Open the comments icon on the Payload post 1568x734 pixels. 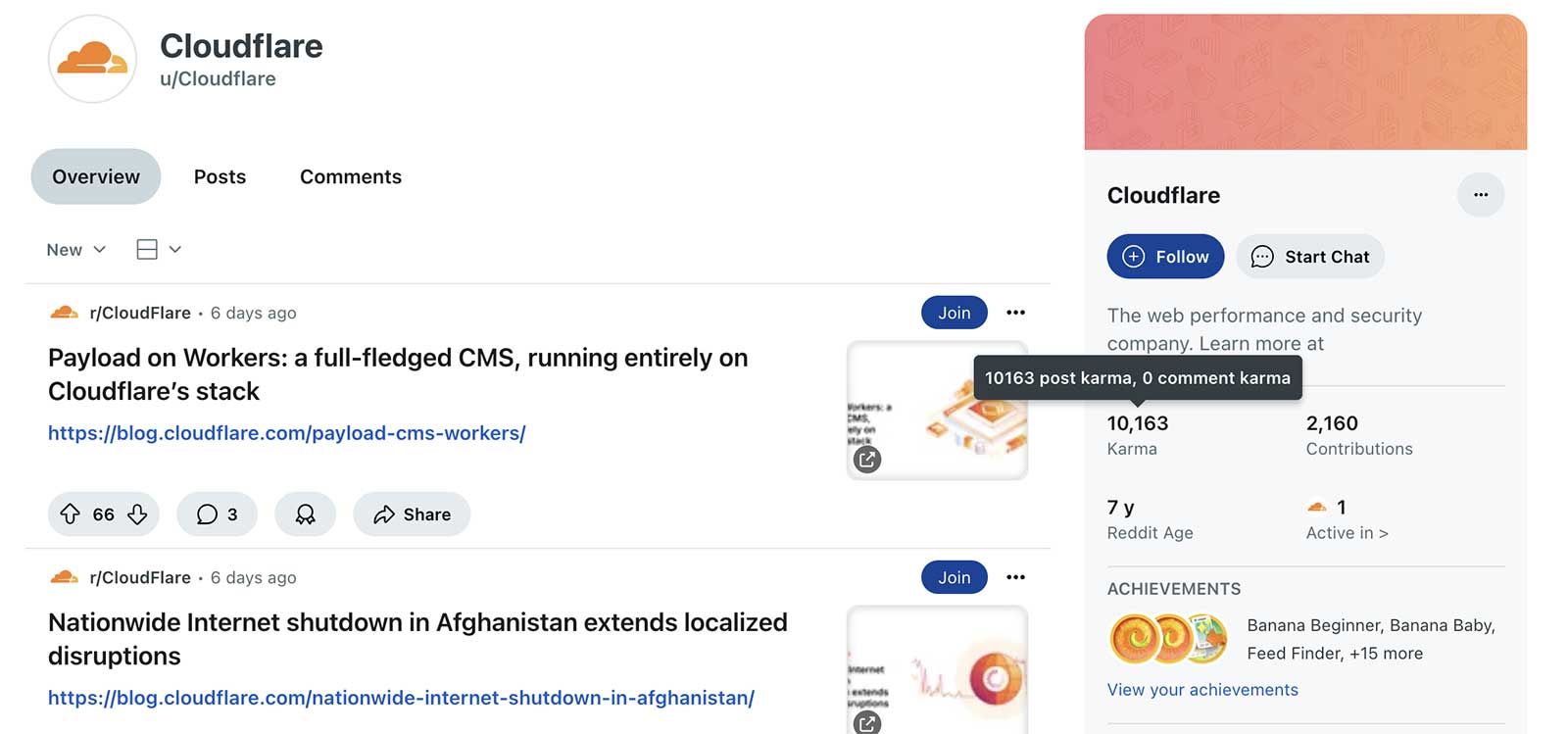pos(209,514)
